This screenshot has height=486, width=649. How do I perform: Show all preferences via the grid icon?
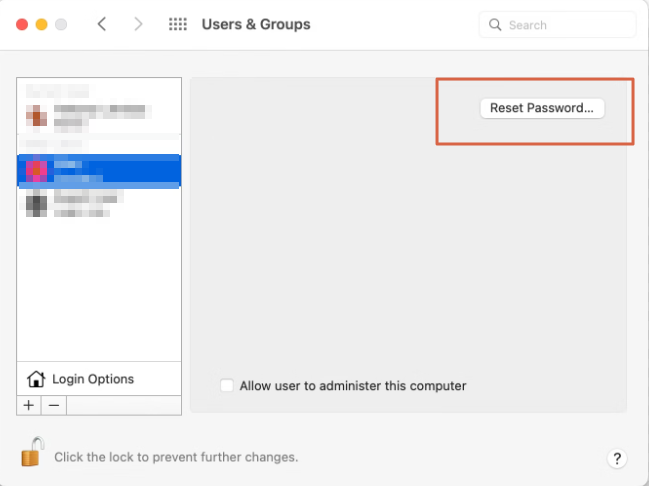178,24
